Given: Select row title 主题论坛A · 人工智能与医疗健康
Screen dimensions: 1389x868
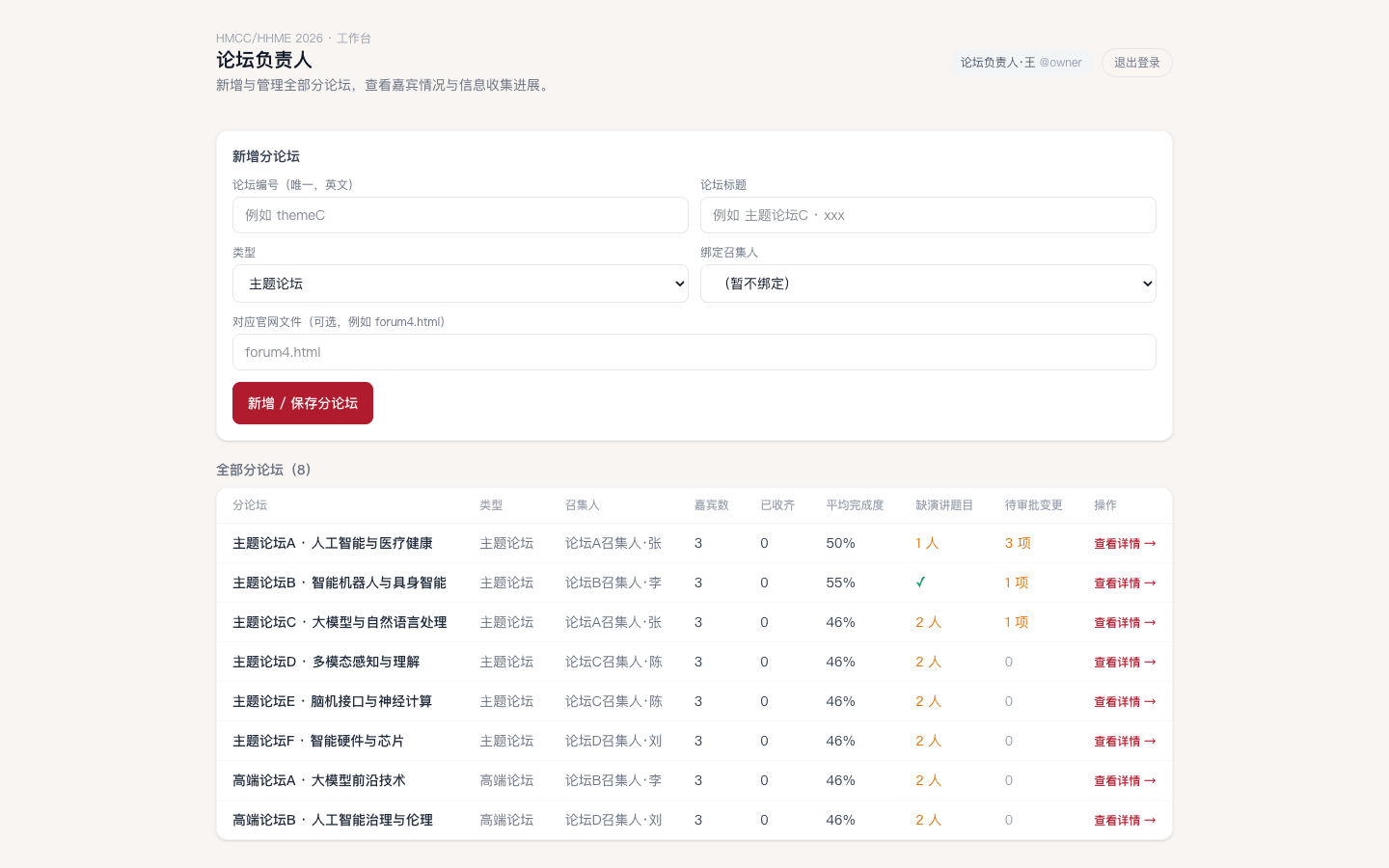Looking at the screenshot, I should tap(333, 544).
